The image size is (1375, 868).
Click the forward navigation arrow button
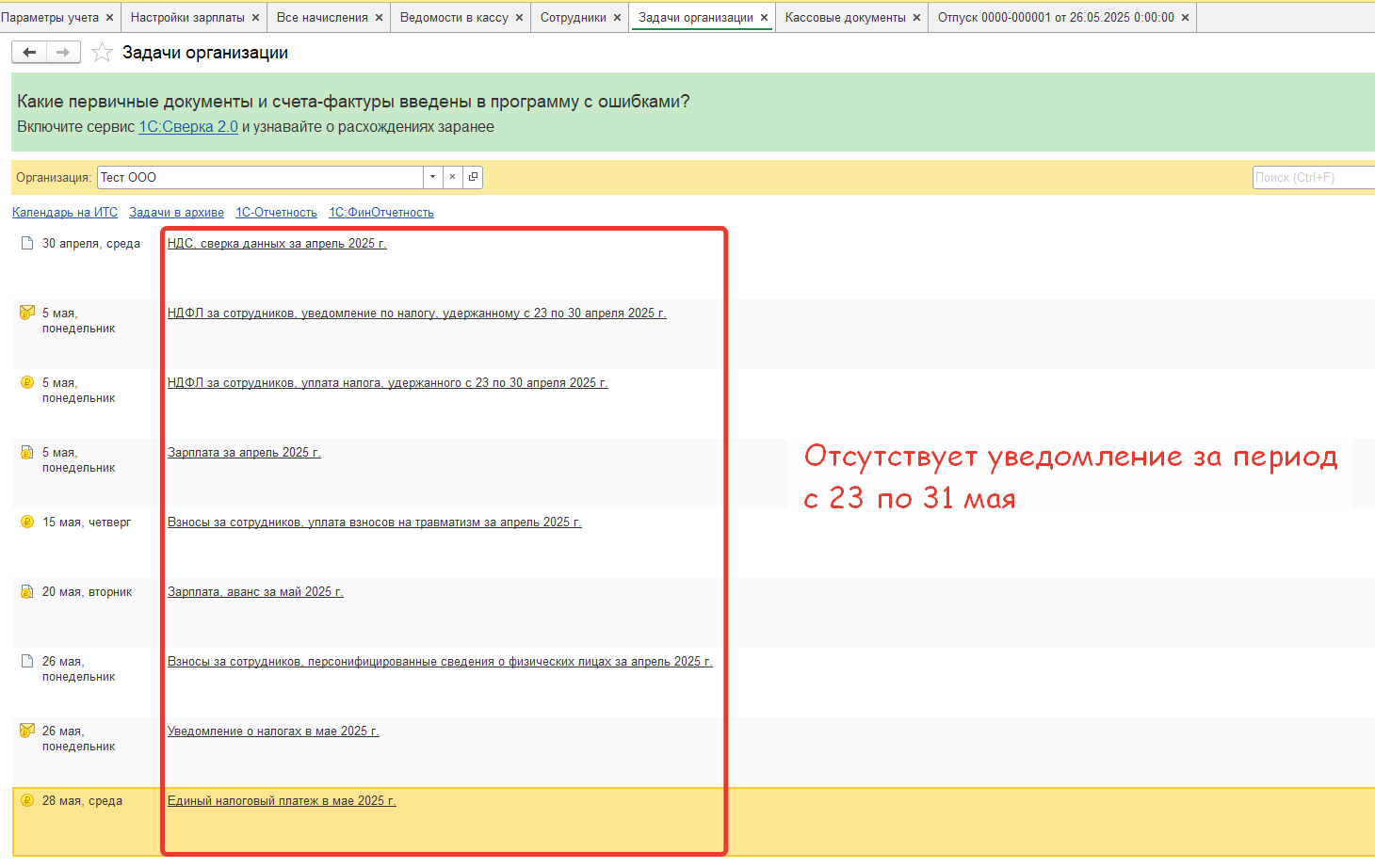click(63, 53)
